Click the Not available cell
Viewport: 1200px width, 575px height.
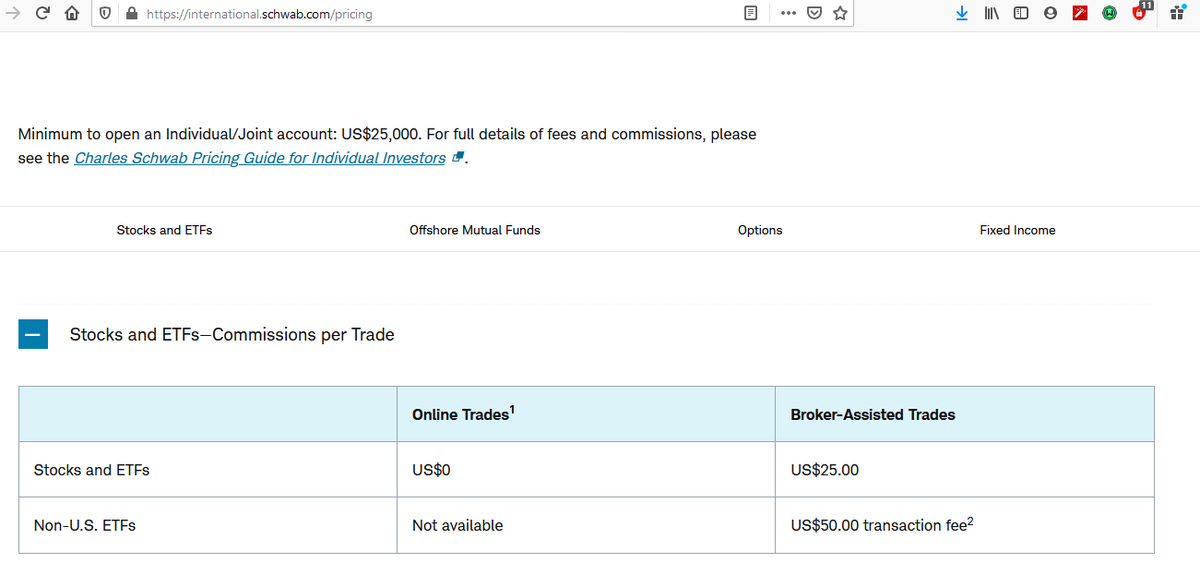586,525
